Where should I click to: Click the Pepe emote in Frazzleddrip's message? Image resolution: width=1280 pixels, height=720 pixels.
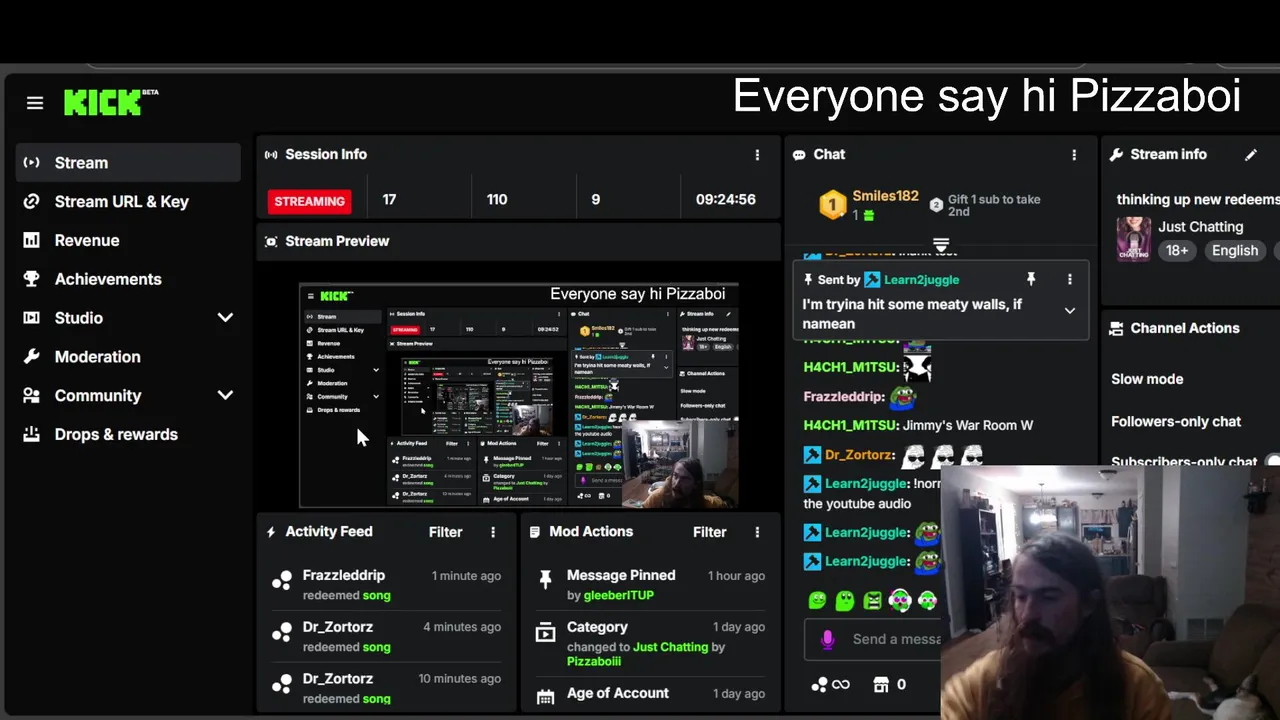tap(903, 397)
